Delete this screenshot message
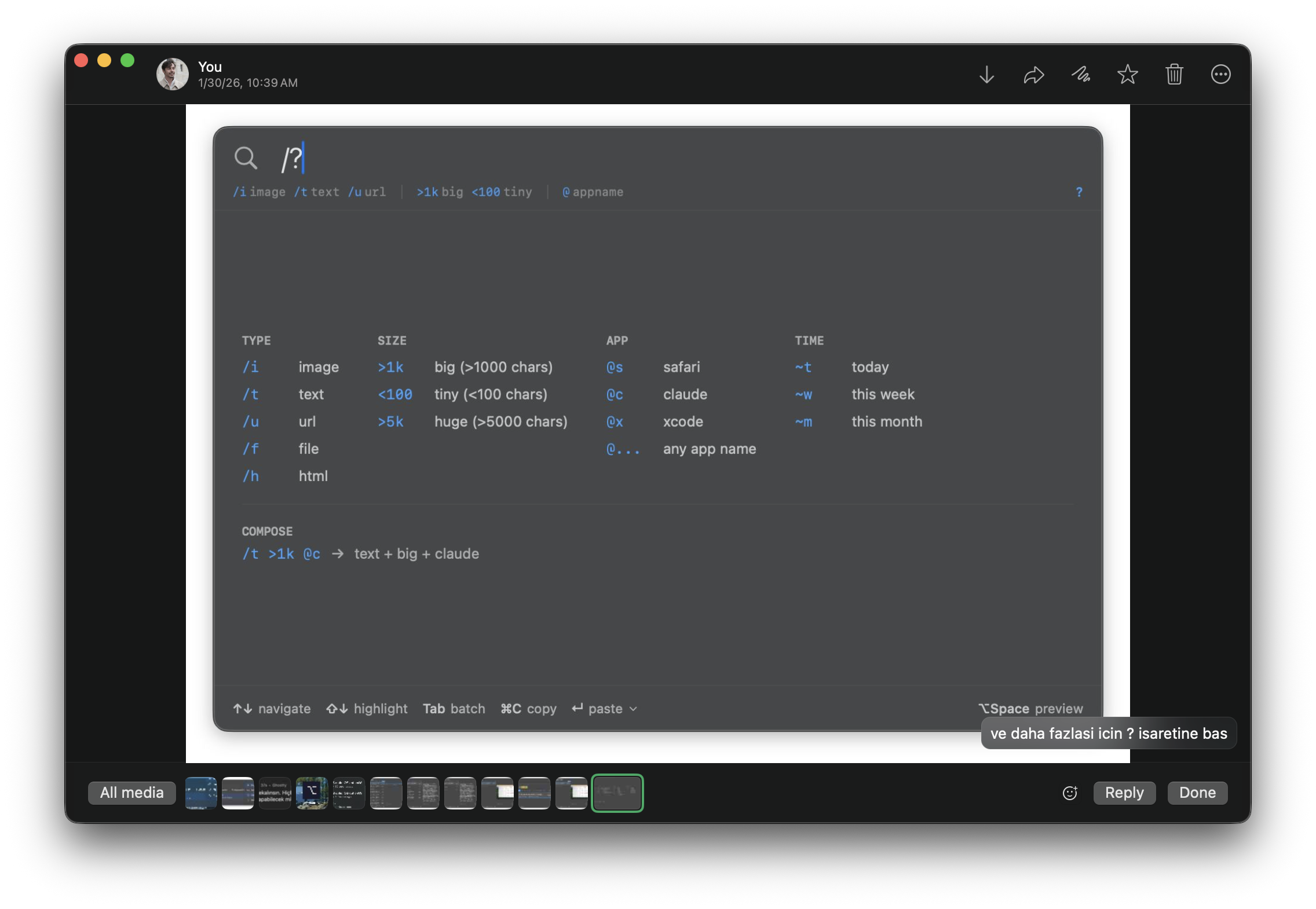 pyautogui.click(x=1174, y=75)
